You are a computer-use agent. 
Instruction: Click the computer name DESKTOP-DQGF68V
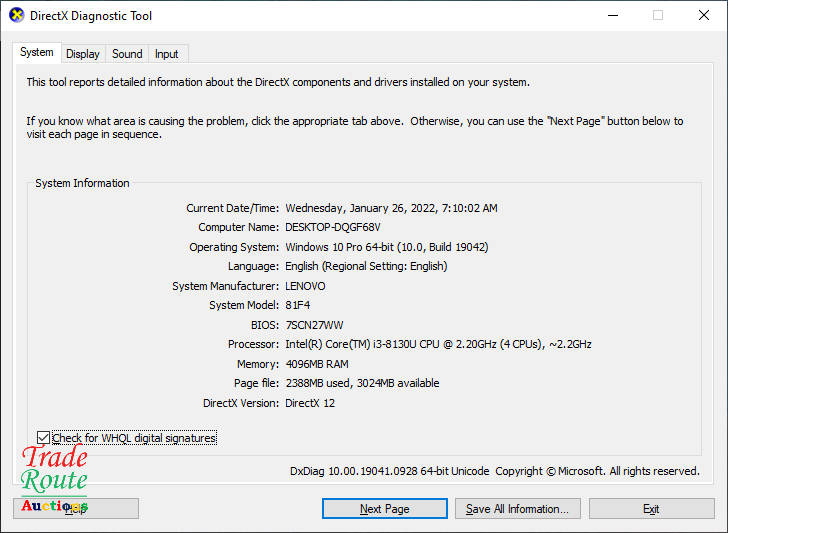coord(333,228)
